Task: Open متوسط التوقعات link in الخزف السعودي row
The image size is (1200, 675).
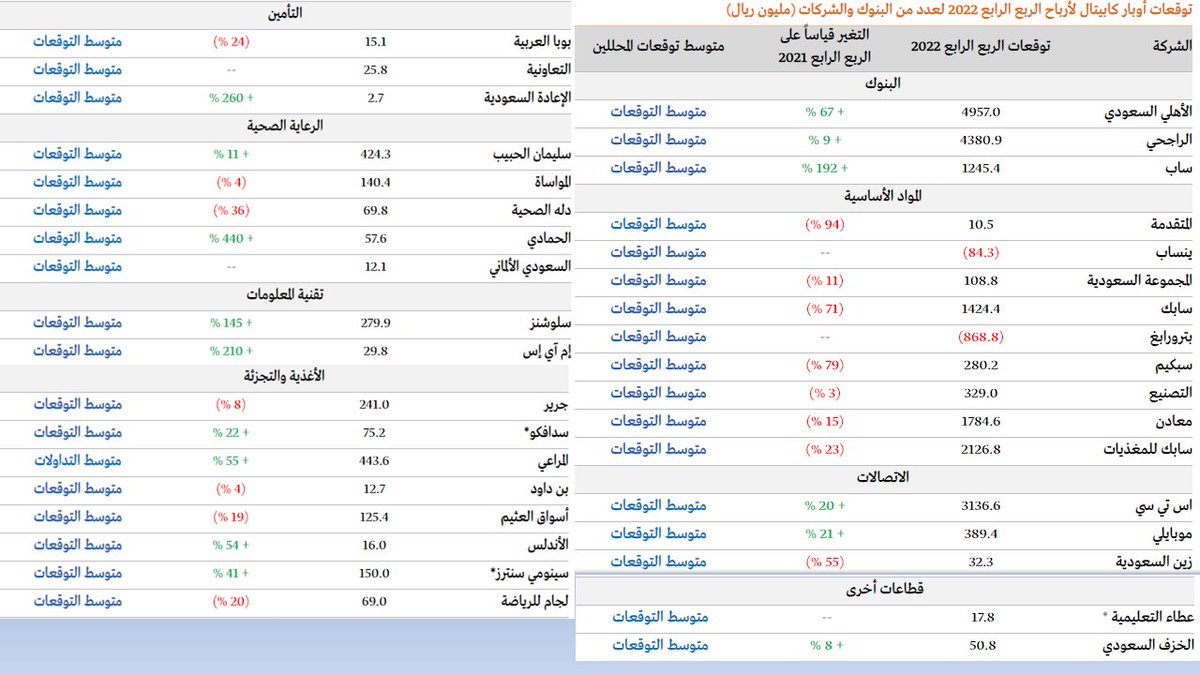Action: [660, 645]
